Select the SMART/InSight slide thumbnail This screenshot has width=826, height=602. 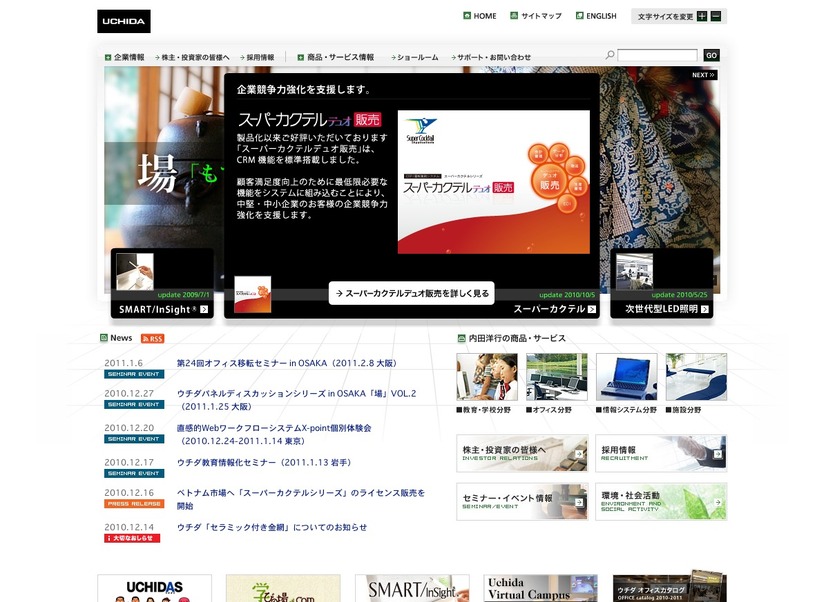click(162, 283)
